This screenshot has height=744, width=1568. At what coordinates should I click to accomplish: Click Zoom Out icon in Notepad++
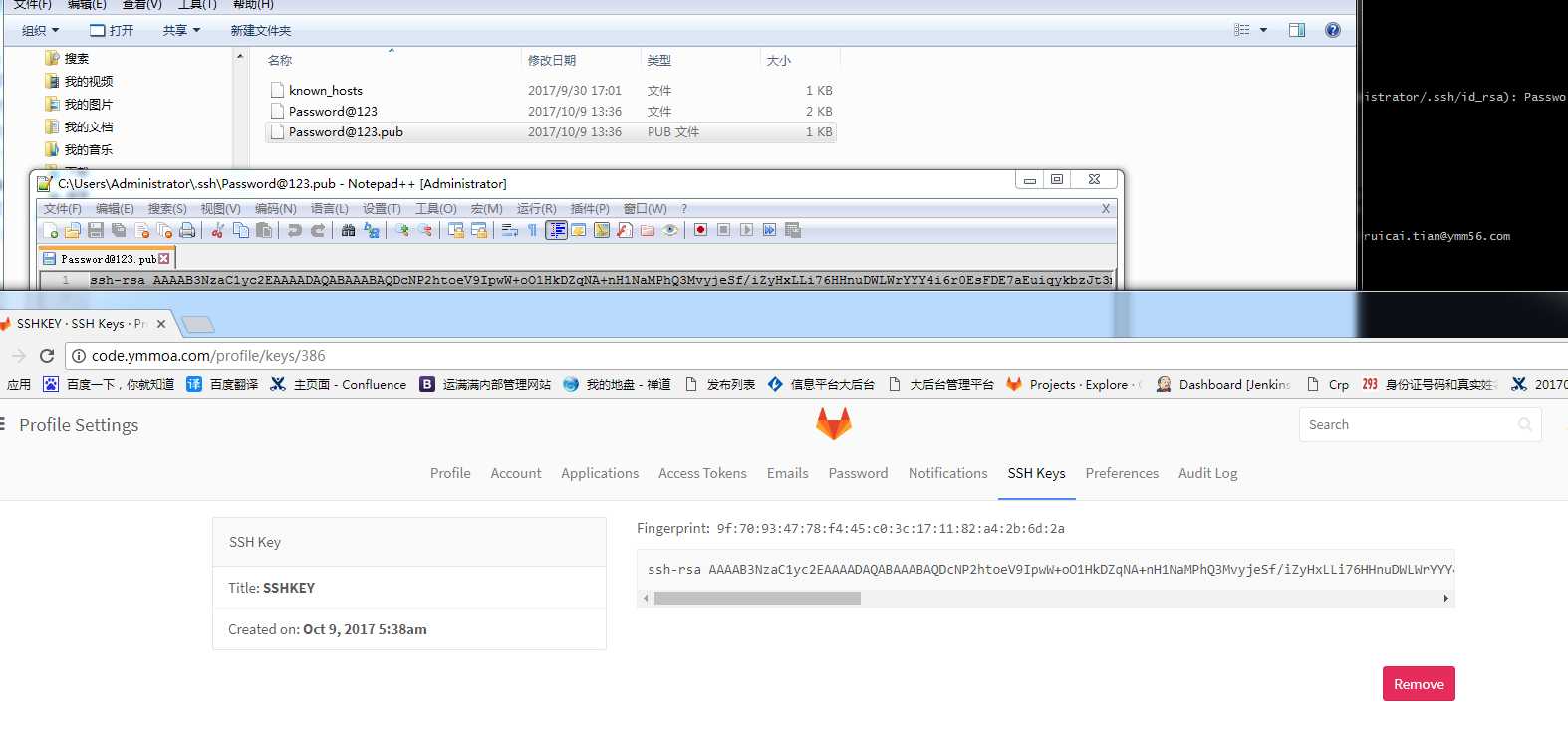point(426,230)
